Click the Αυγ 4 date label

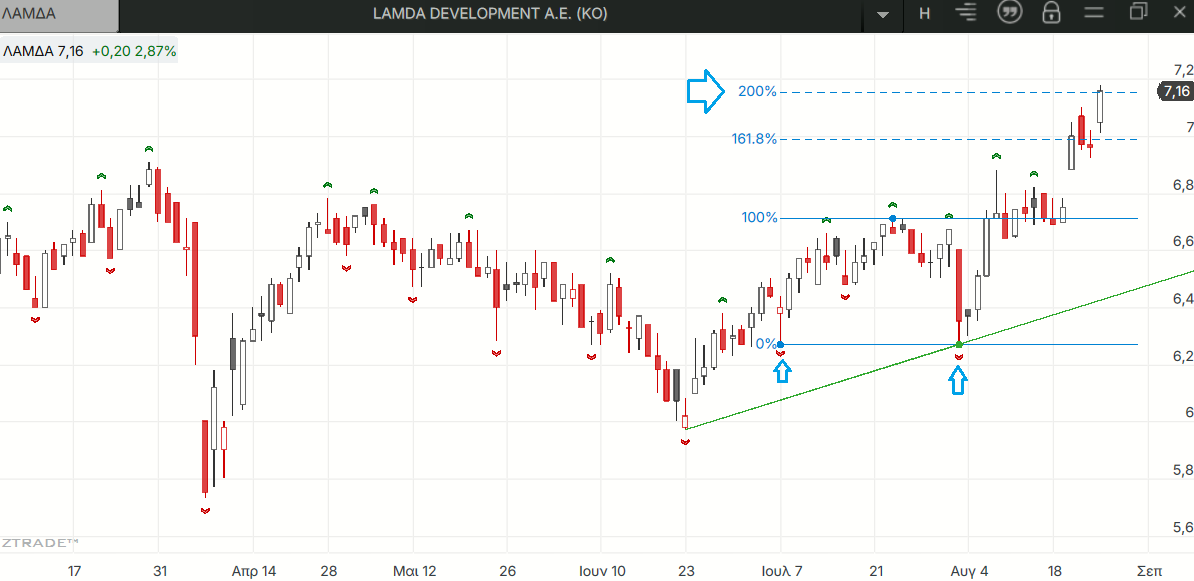(970, 570)
